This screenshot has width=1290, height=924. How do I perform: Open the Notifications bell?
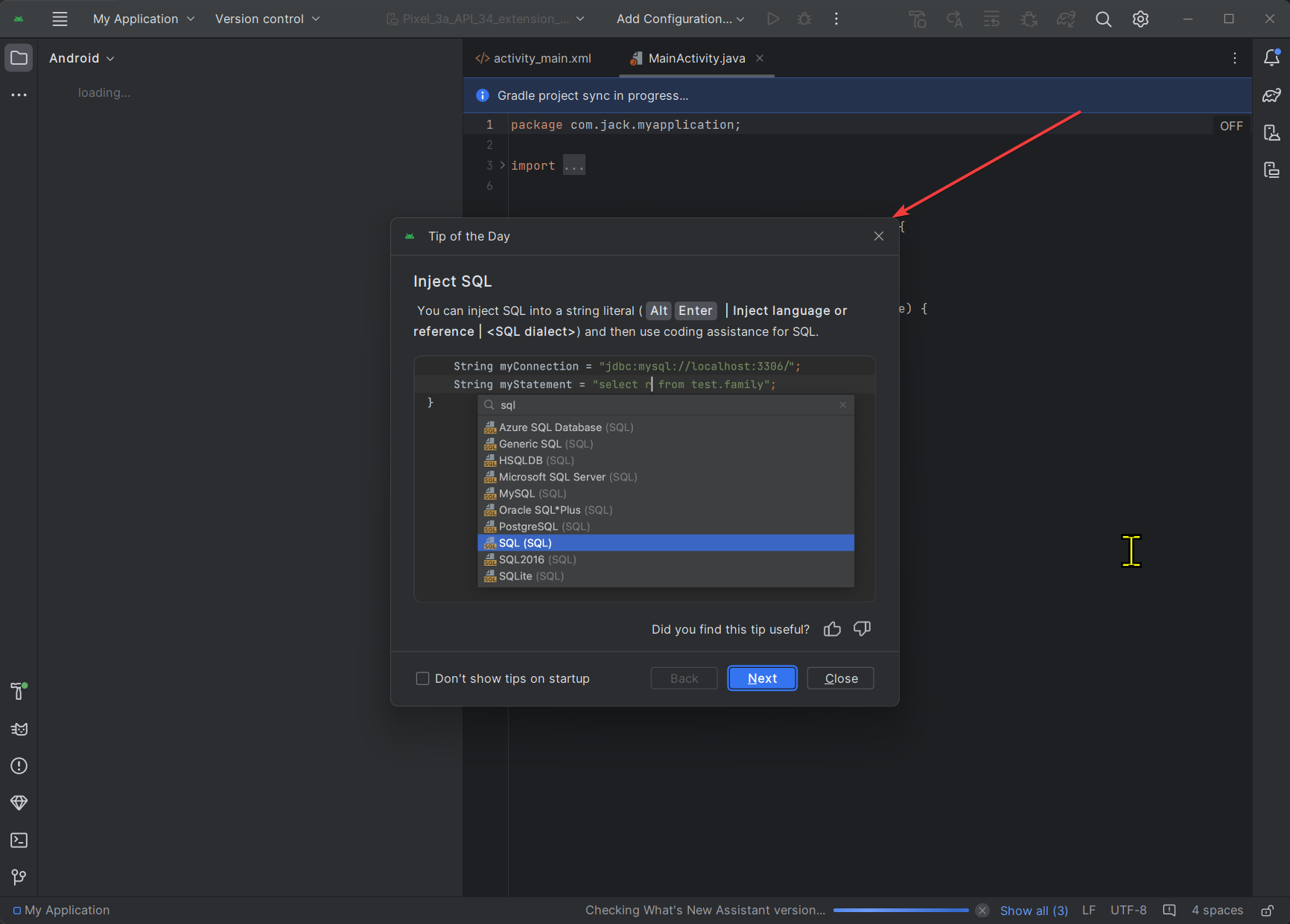point(1271,57)
